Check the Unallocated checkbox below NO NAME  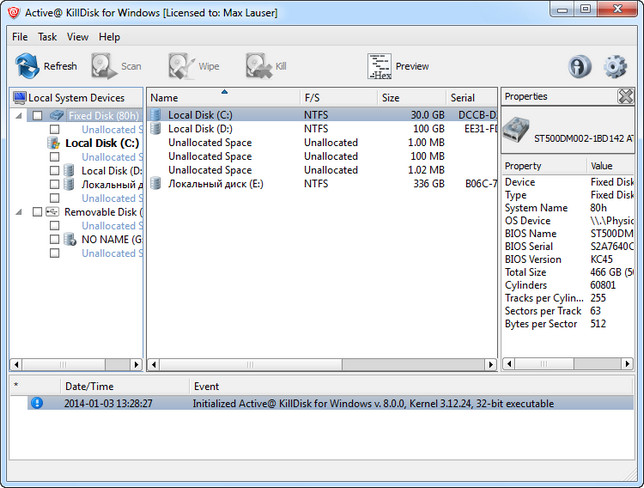tap(54, 253)
